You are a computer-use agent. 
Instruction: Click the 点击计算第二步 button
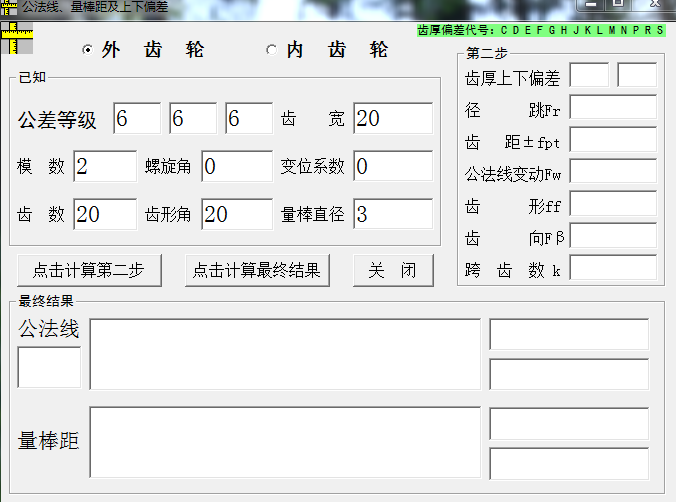tap(89, 270)
